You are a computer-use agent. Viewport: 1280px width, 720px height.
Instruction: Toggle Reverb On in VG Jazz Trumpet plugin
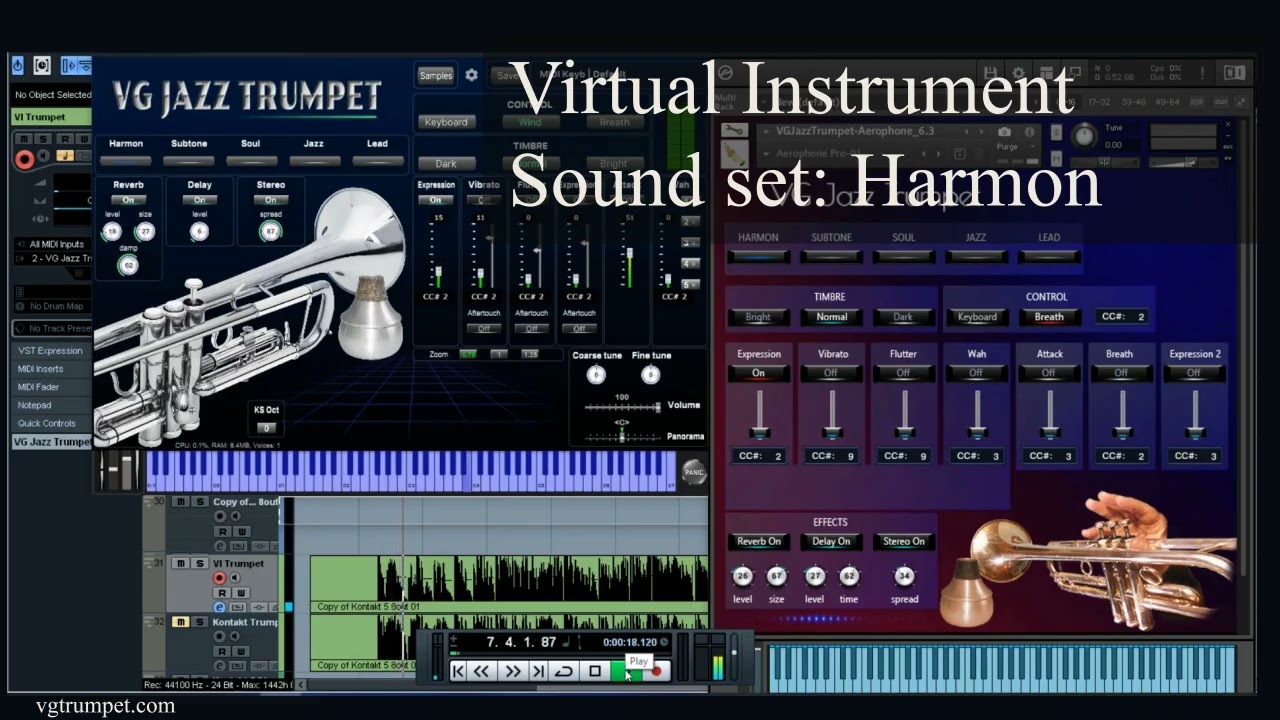coord(128,200)
